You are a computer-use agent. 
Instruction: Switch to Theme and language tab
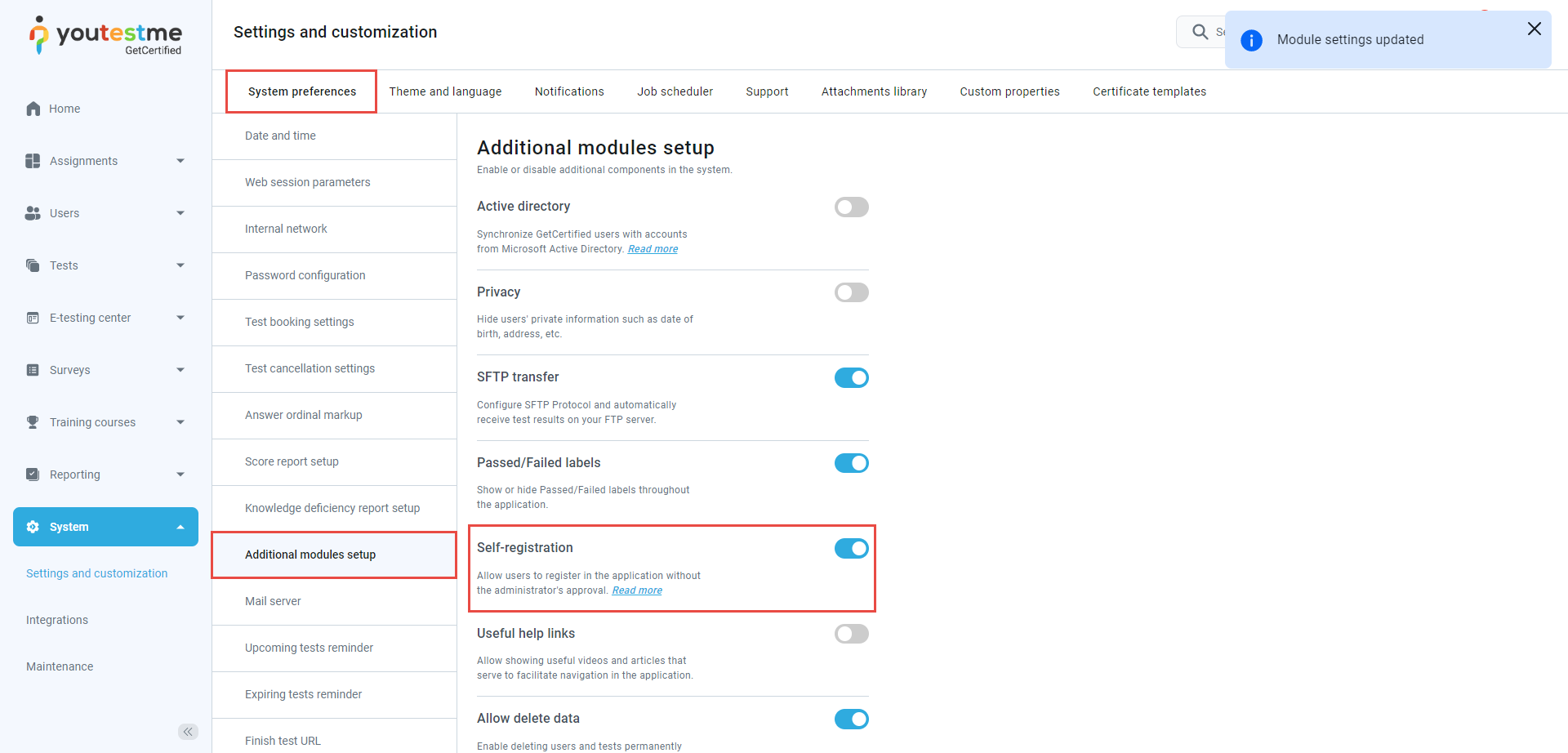(445, 91)
